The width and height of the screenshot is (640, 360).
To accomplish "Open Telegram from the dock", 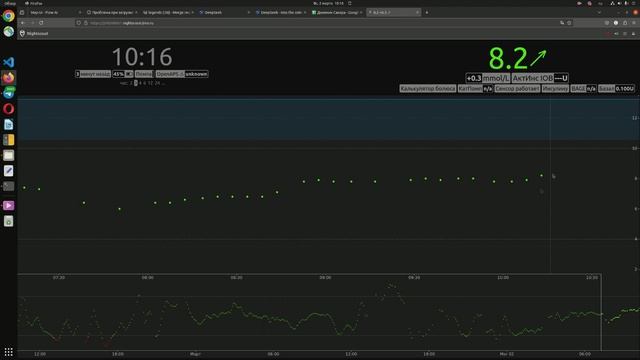I will click(9, 93).
